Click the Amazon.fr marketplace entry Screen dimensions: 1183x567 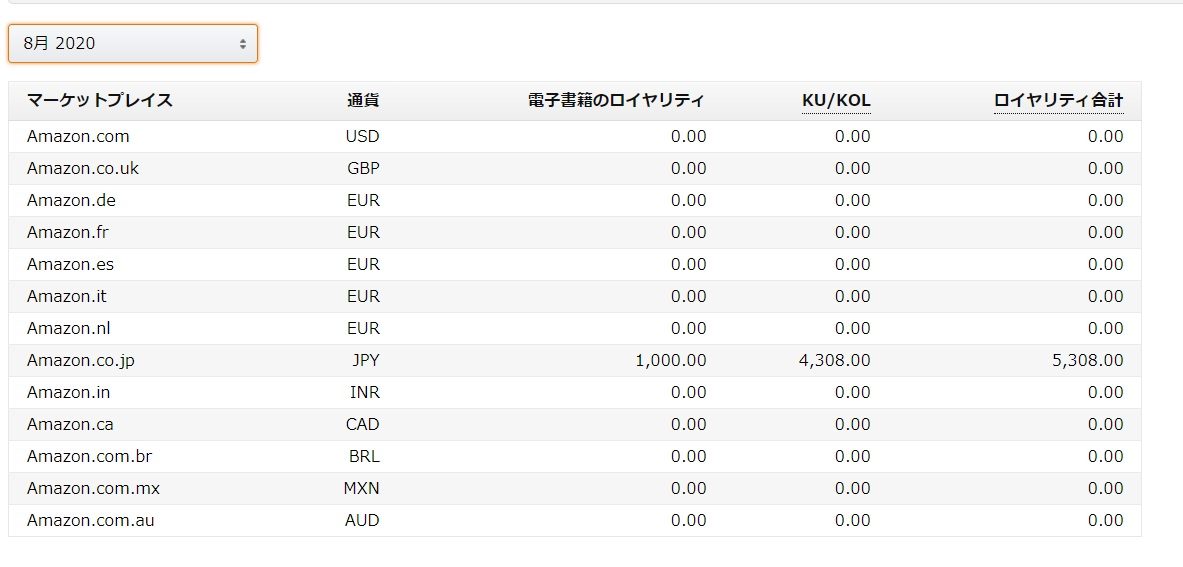pyautogui.click(x=69, y=232)
